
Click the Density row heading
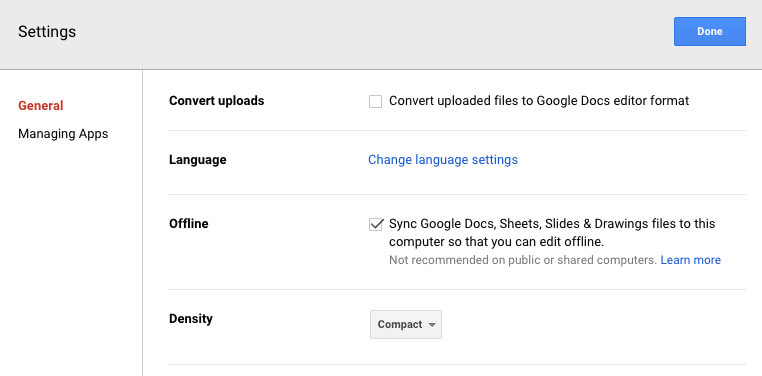tap(191, 319)
